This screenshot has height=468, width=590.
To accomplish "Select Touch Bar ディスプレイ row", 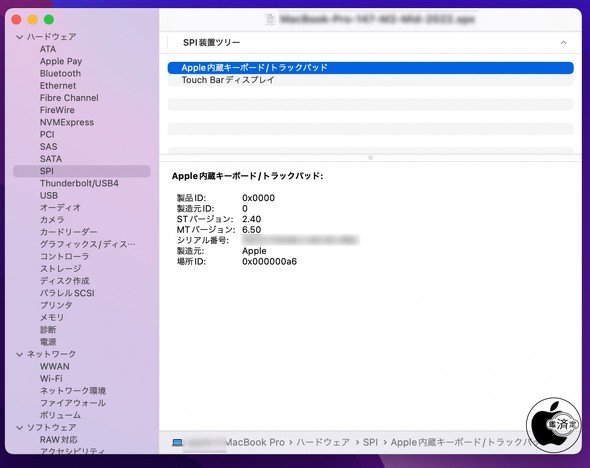I will point(371,80).
